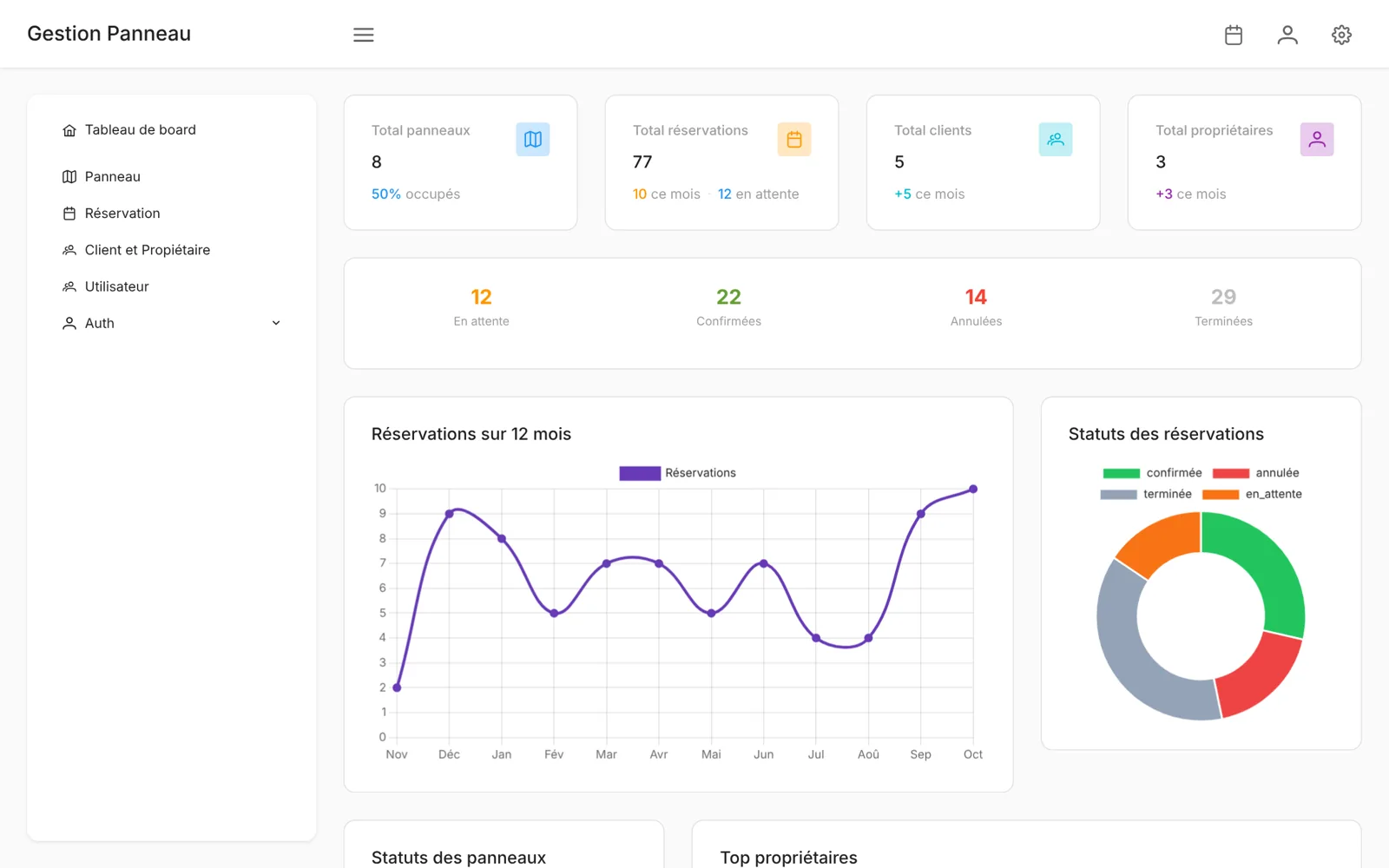
Task: Open the settings gear icon
Action: (x=1341, y=35)
